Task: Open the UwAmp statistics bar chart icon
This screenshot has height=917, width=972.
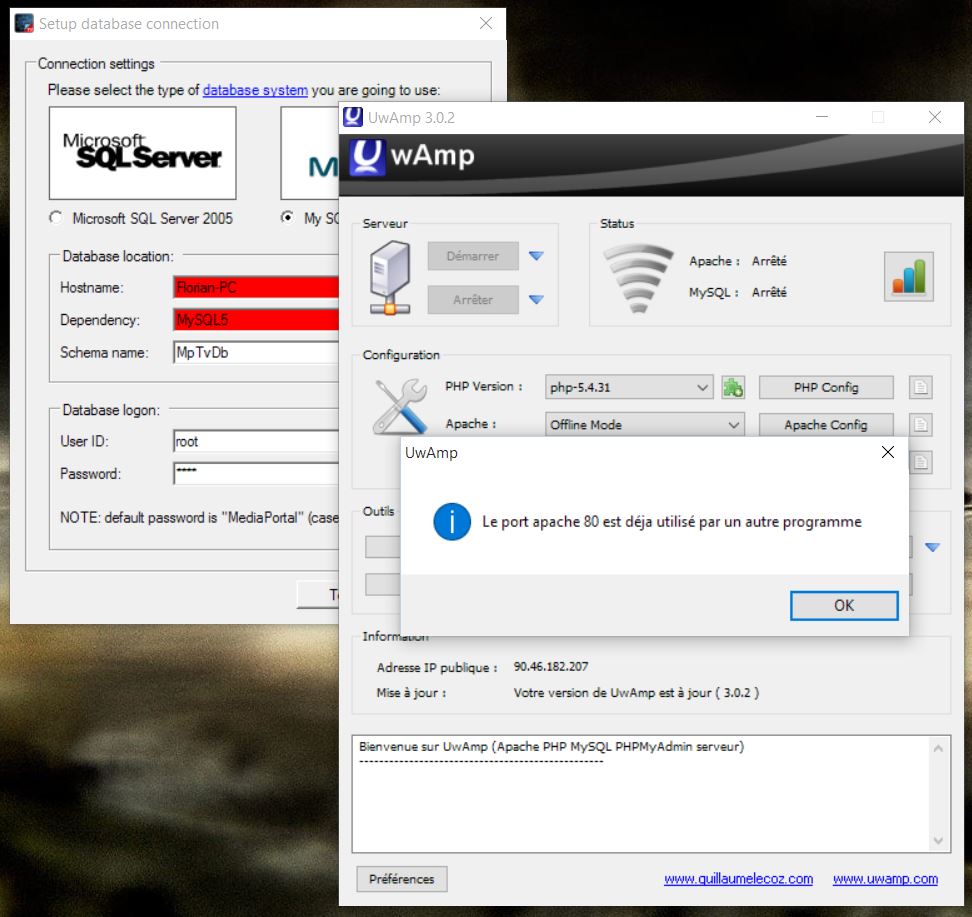Action: point(908,277)
